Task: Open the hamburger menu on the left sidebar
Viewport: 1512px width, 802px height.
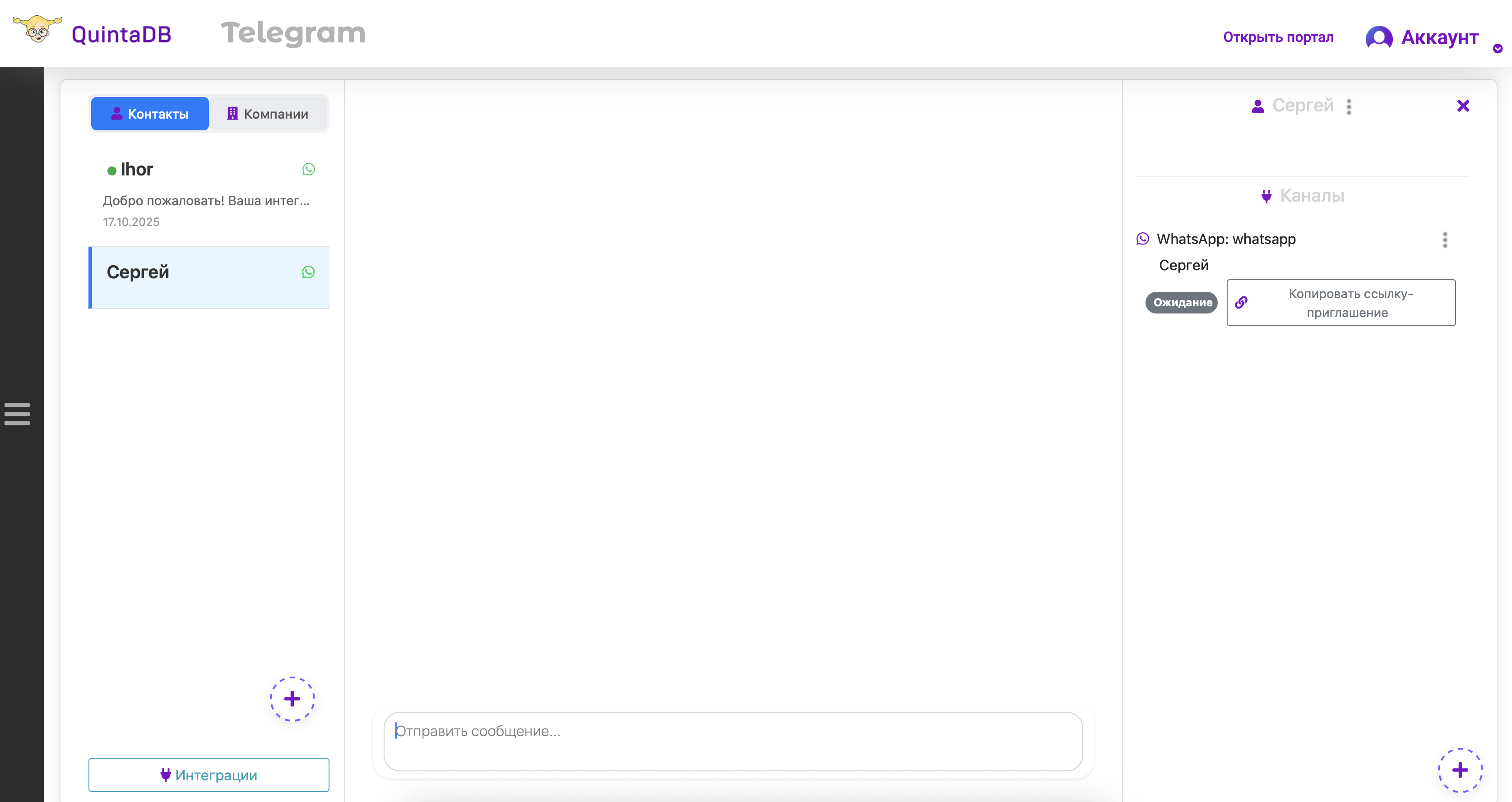Action: [x=17, y=414]
